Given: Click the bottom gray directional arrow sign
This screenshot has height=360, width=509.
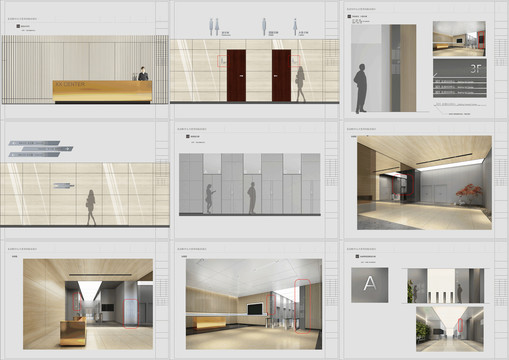Looking at the screenshot, I should point(34,155).
